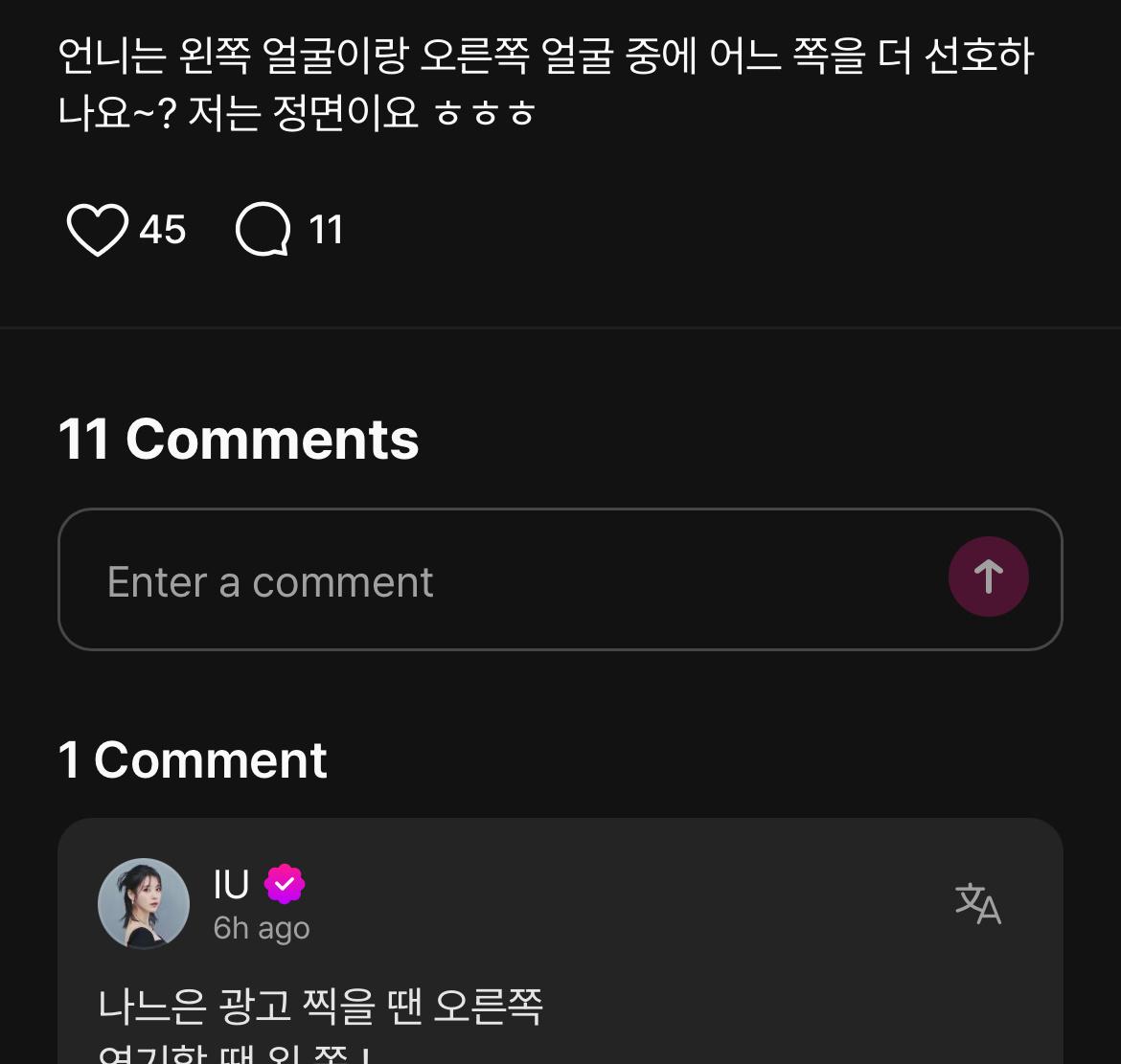Click the cut-off last line of IU's reply
Screen dimensions: 1121x1064
[235, 1054]
